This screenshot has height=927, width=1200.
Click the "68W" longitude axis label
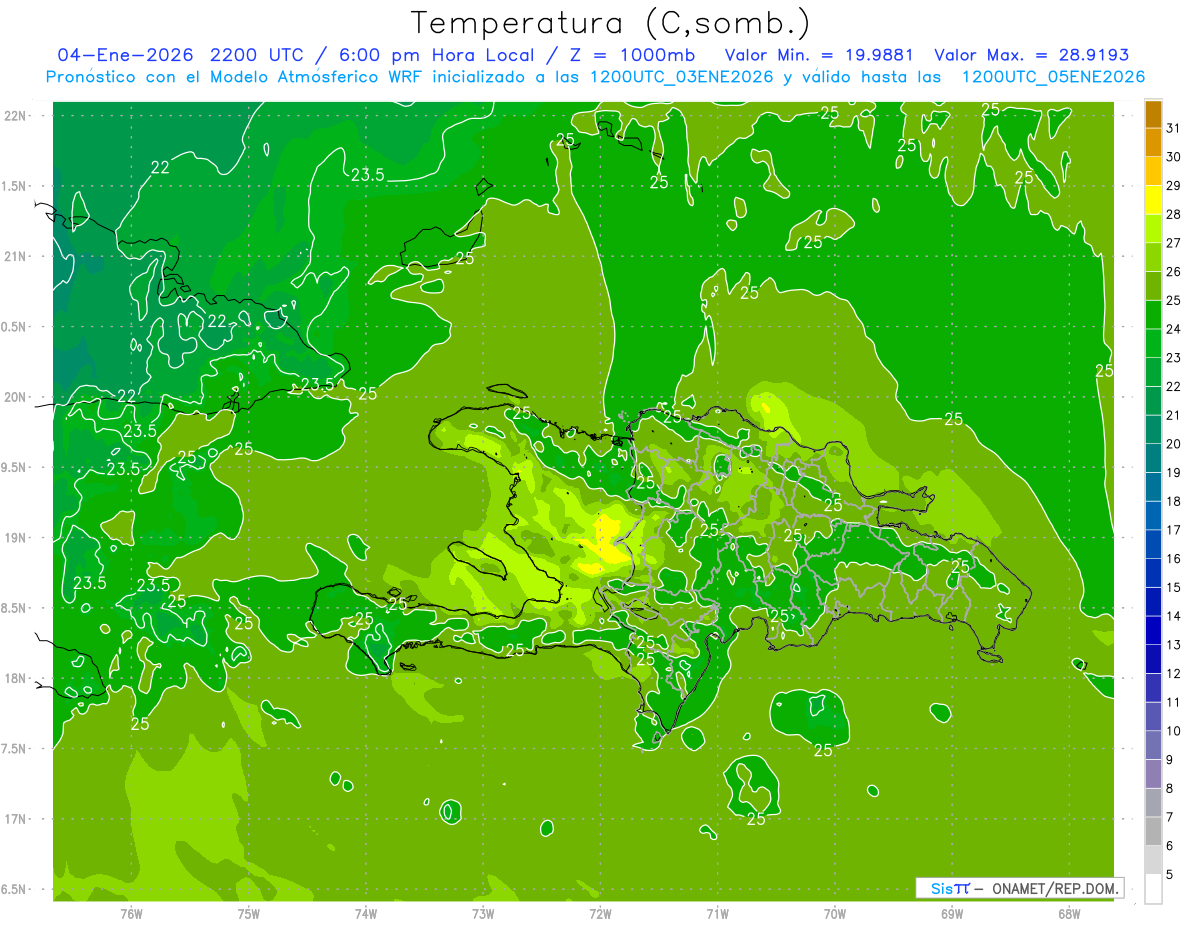click(1069, 914)
